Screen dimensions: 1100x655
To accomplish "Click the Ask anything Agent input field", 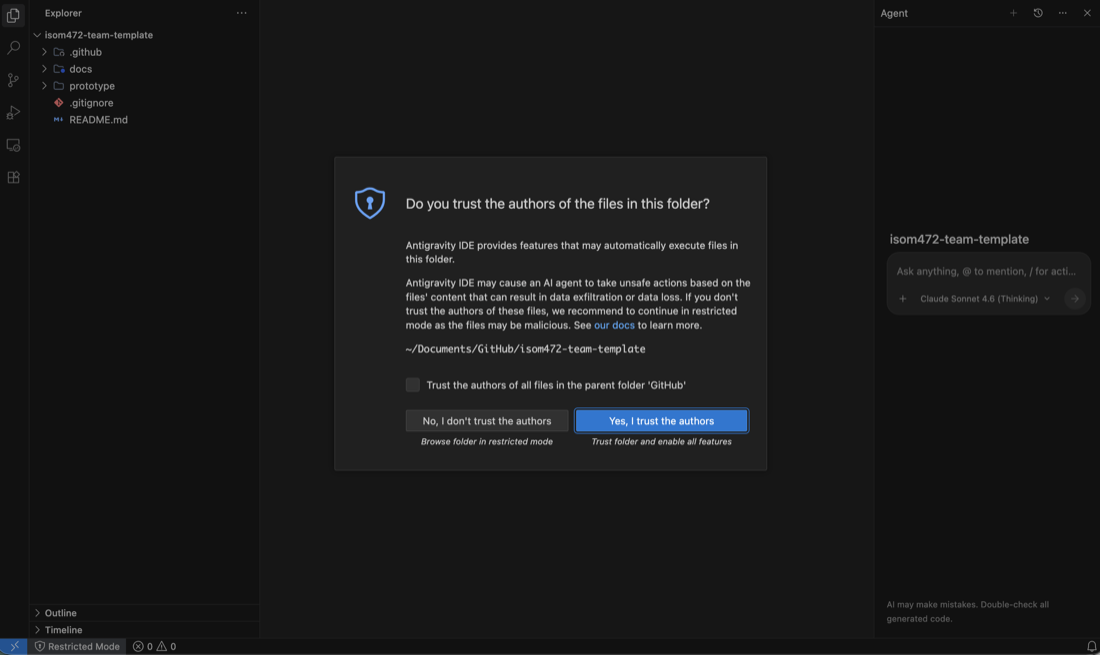I will click(x=986, y=271).
